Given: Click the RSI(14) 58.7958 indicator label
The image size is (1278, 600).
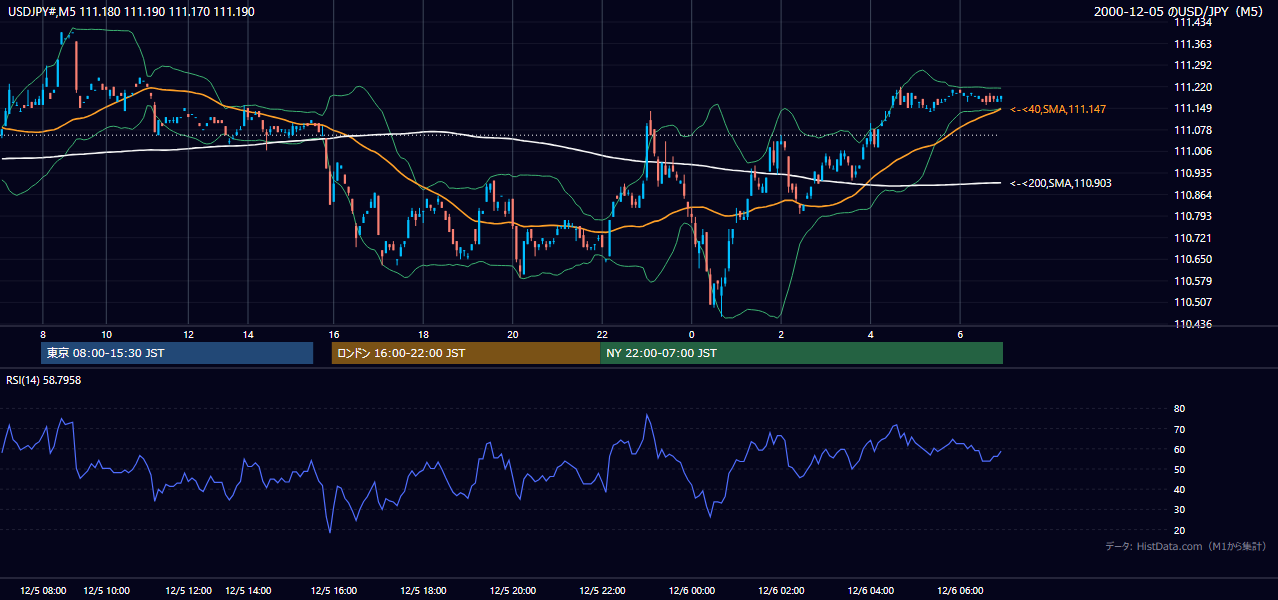Looking at the screenshot, I should 44,380.
